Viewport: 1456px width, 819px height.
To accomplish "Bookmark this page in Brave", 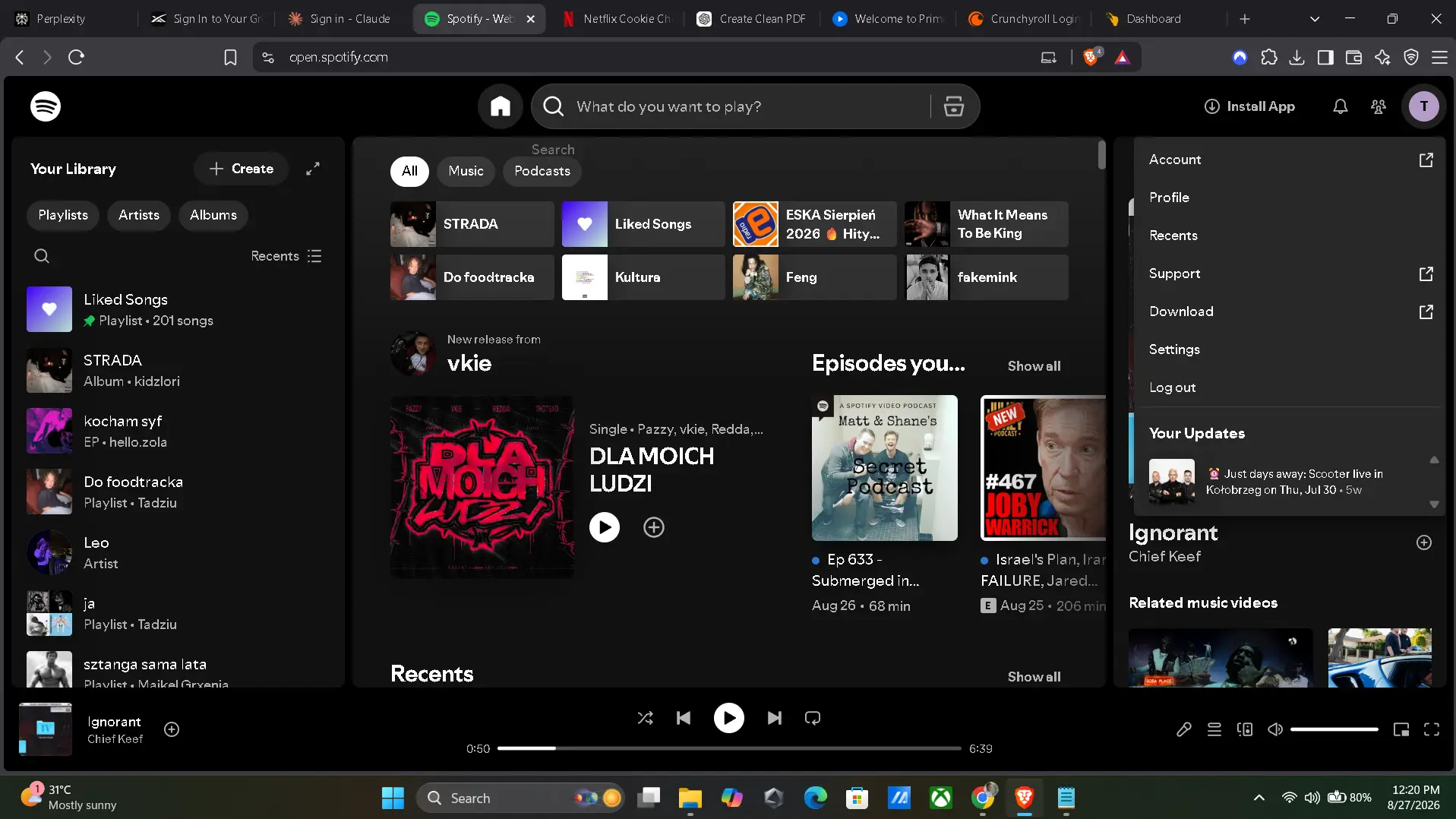I will [230, 57].
